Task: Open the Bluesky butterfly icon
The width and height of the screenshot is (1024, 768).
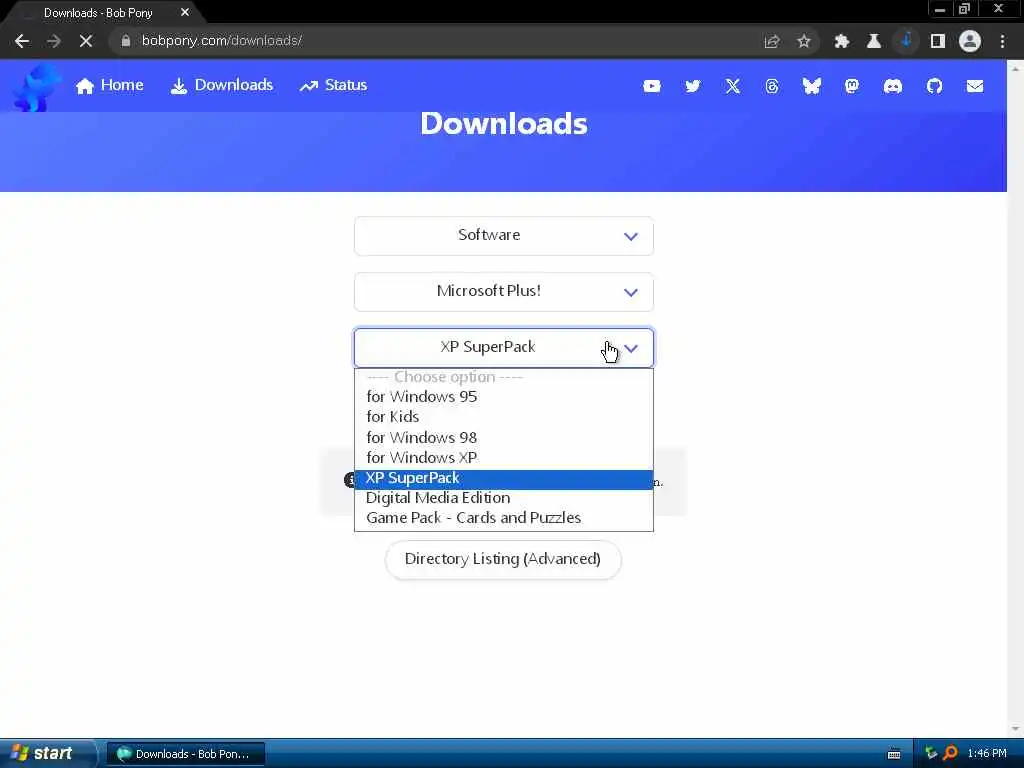Action: point(812,86)
